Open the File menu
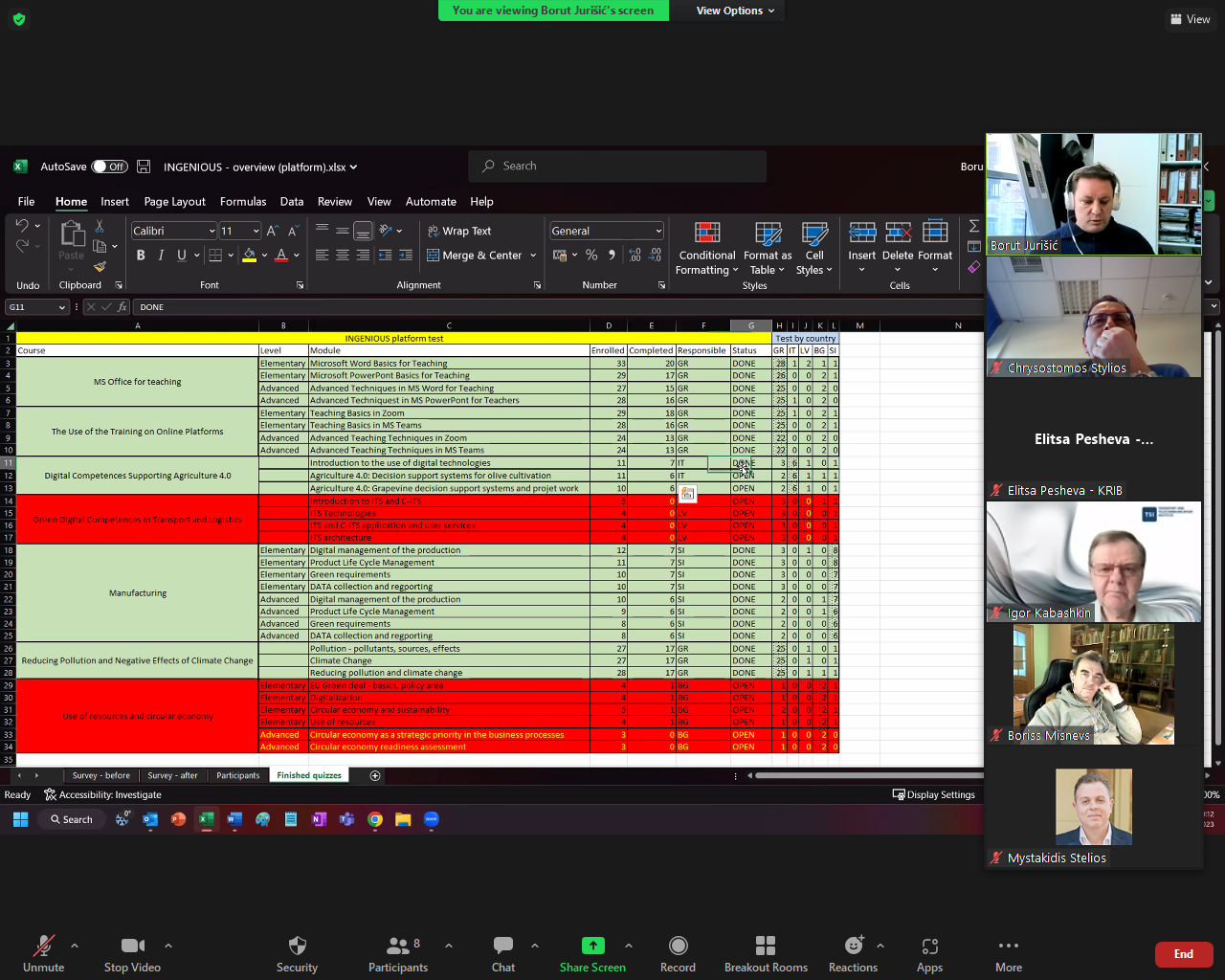The width and height of the screenshot is (1225, 980). point(26,202)
